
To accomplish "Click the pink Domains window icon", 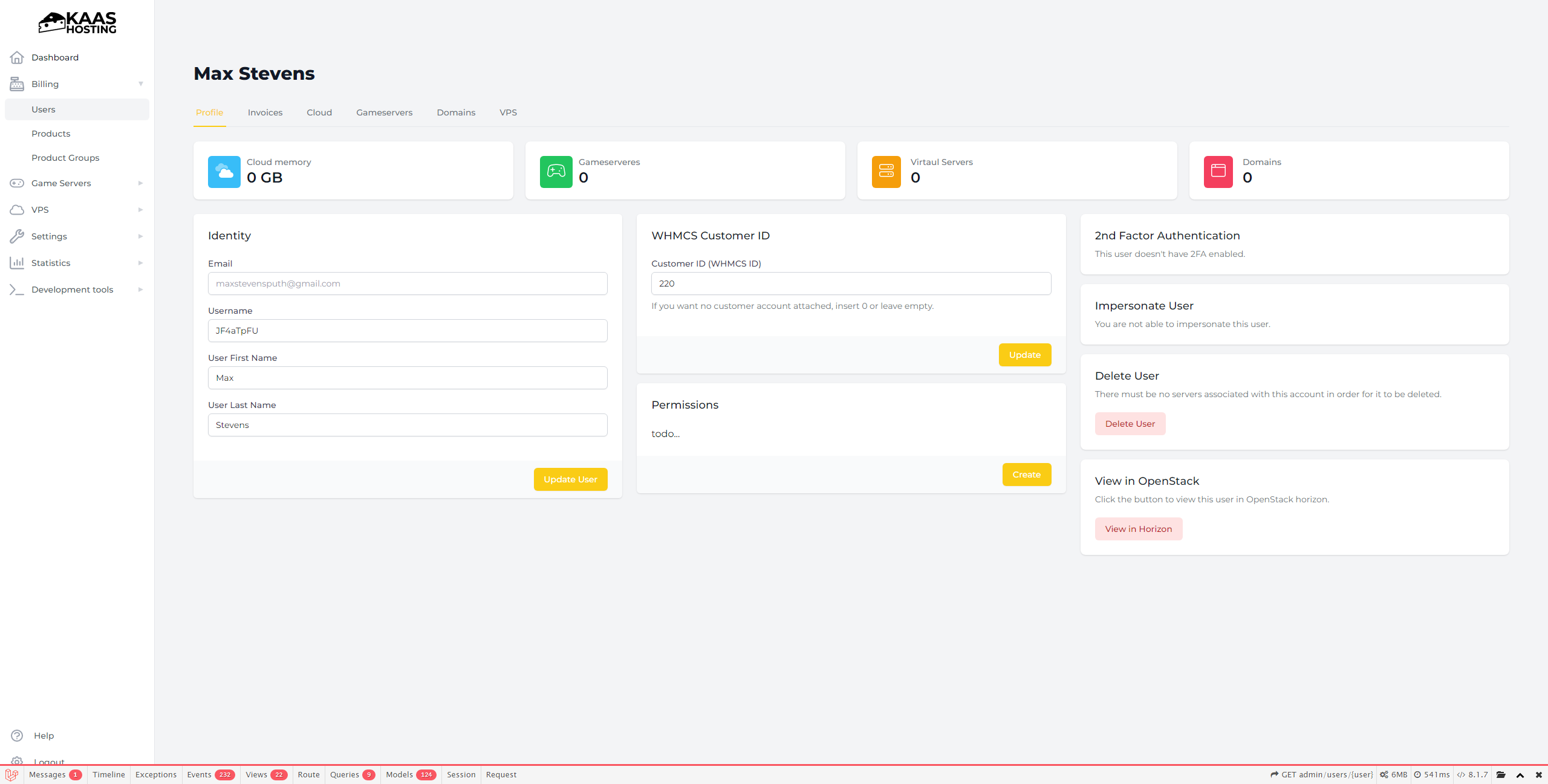I will click(1218, 172).
